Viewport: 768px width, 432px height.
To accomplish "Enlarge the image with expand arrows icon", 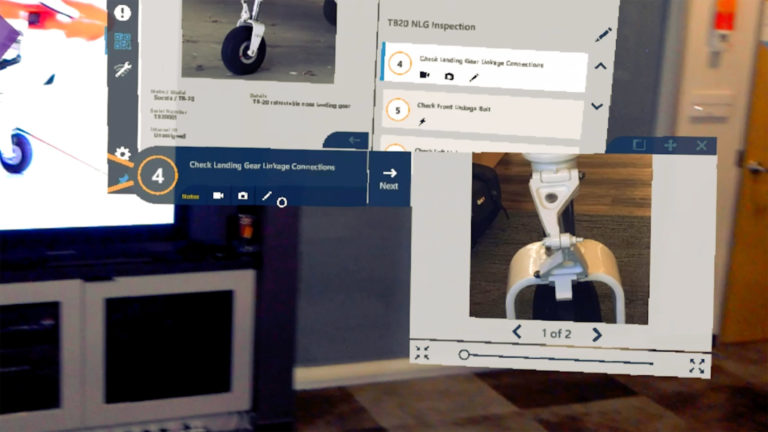I will pyautogui.click(x=696, y=365).
